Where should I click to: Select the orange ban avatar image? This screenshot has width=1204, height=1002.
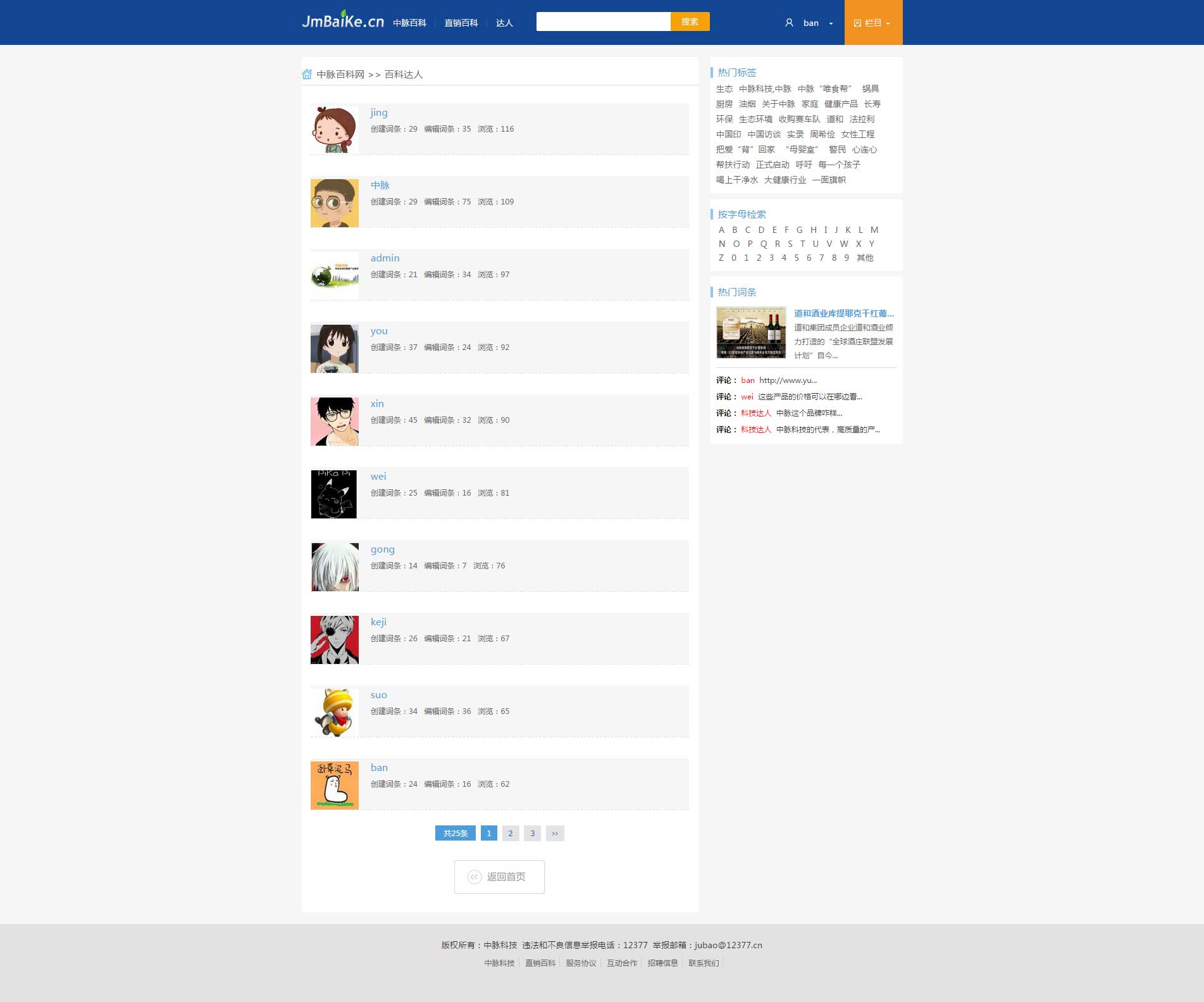[334, 785]
